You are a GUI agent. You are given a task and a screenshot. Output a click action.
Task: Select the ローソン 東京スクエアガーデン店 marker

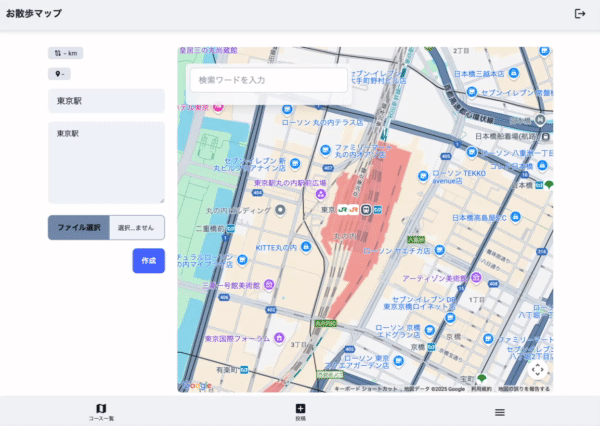(x=398, y=360)
